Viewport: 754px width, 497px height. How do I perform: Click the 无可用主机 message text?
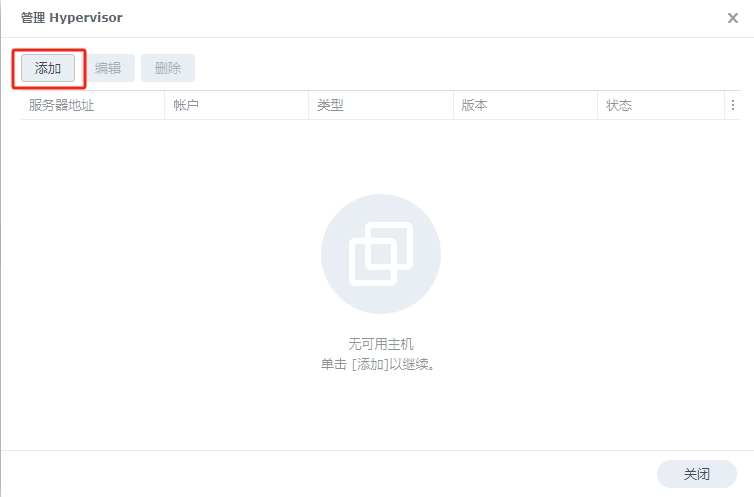380,343
